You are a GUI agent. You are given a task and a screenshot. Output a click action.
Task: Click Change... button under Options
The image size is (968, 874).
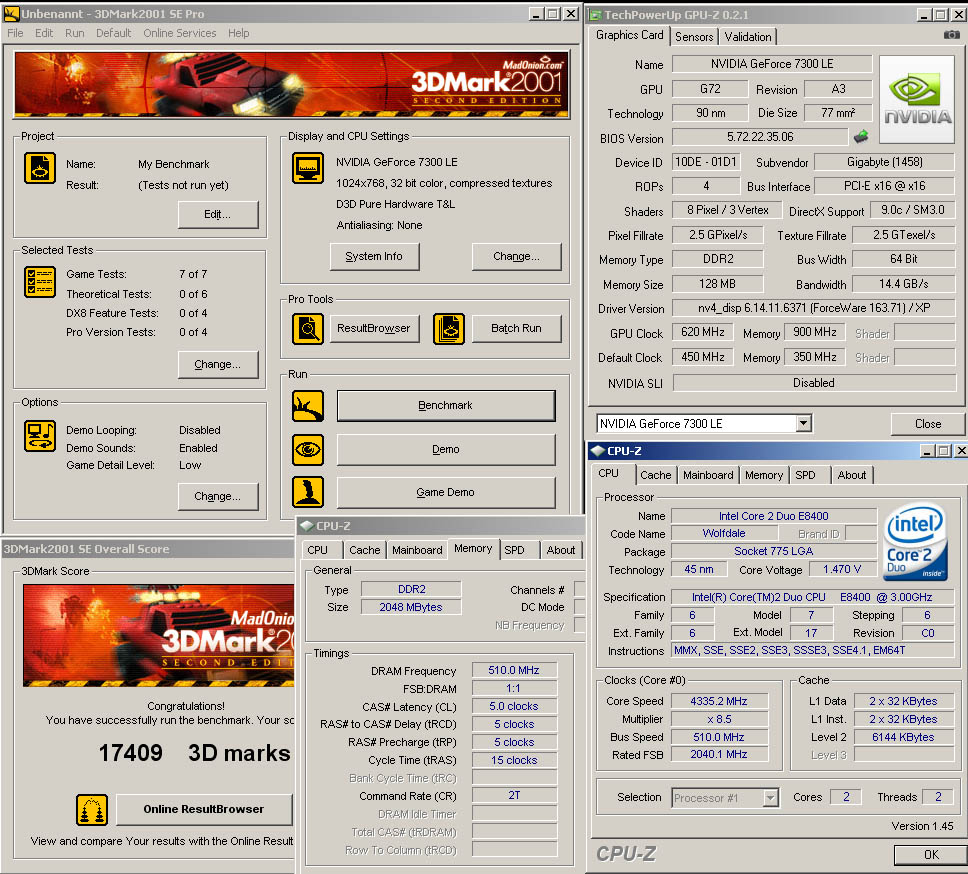point(218,496)
